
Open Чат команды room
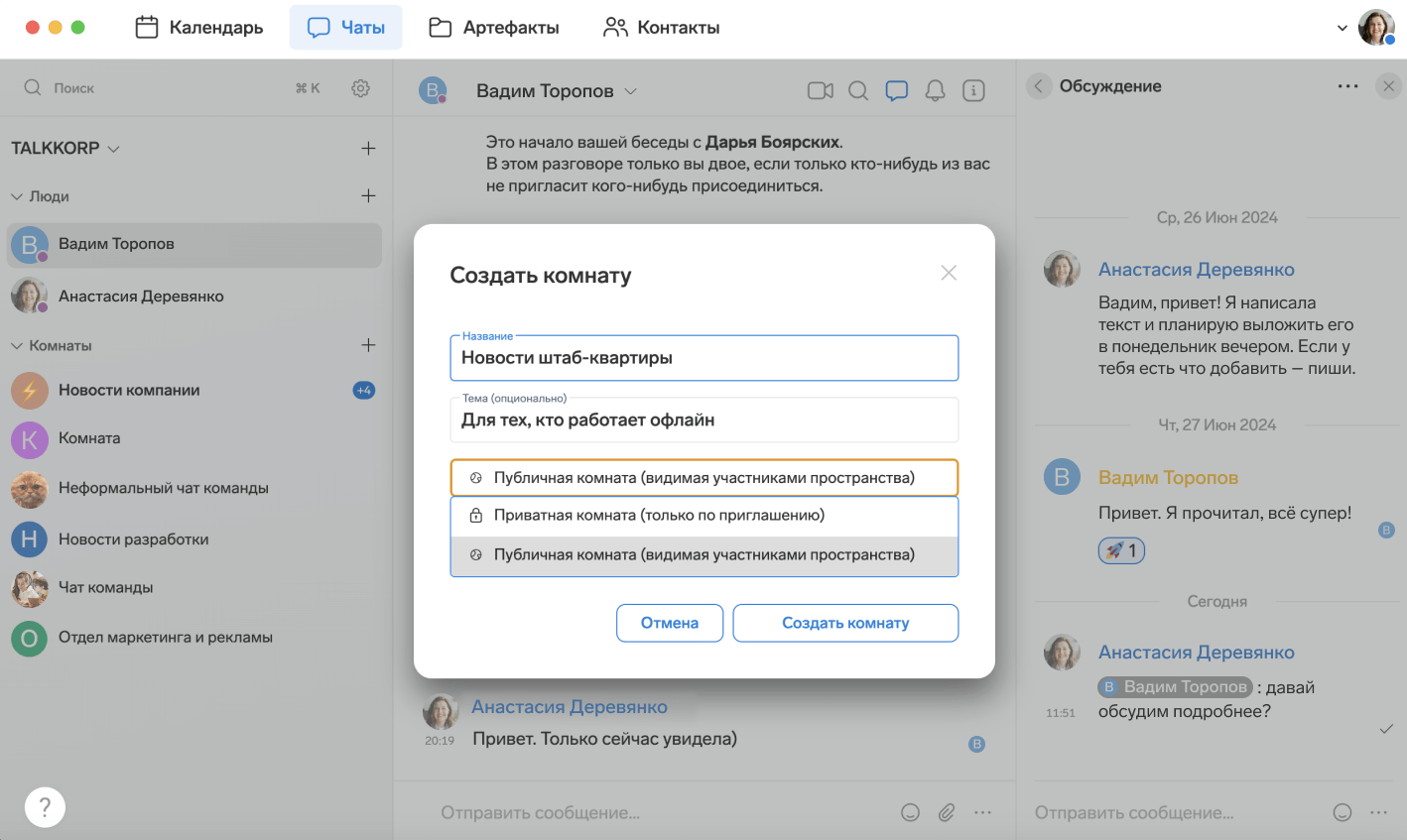pyautogui.click(x=194, y=588)
